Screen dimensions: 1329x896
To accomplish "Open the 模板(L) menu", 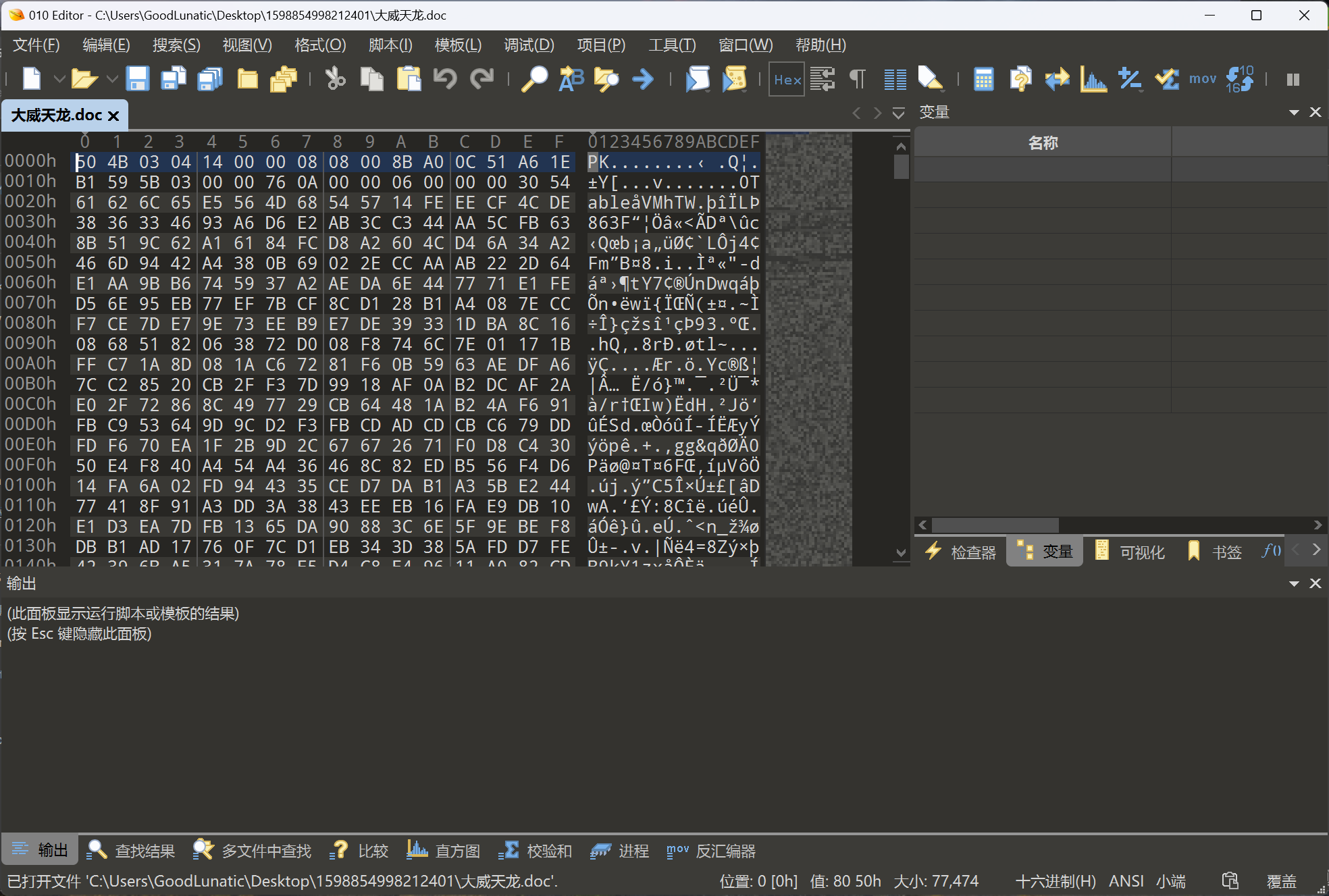I will tap(459, 45).
